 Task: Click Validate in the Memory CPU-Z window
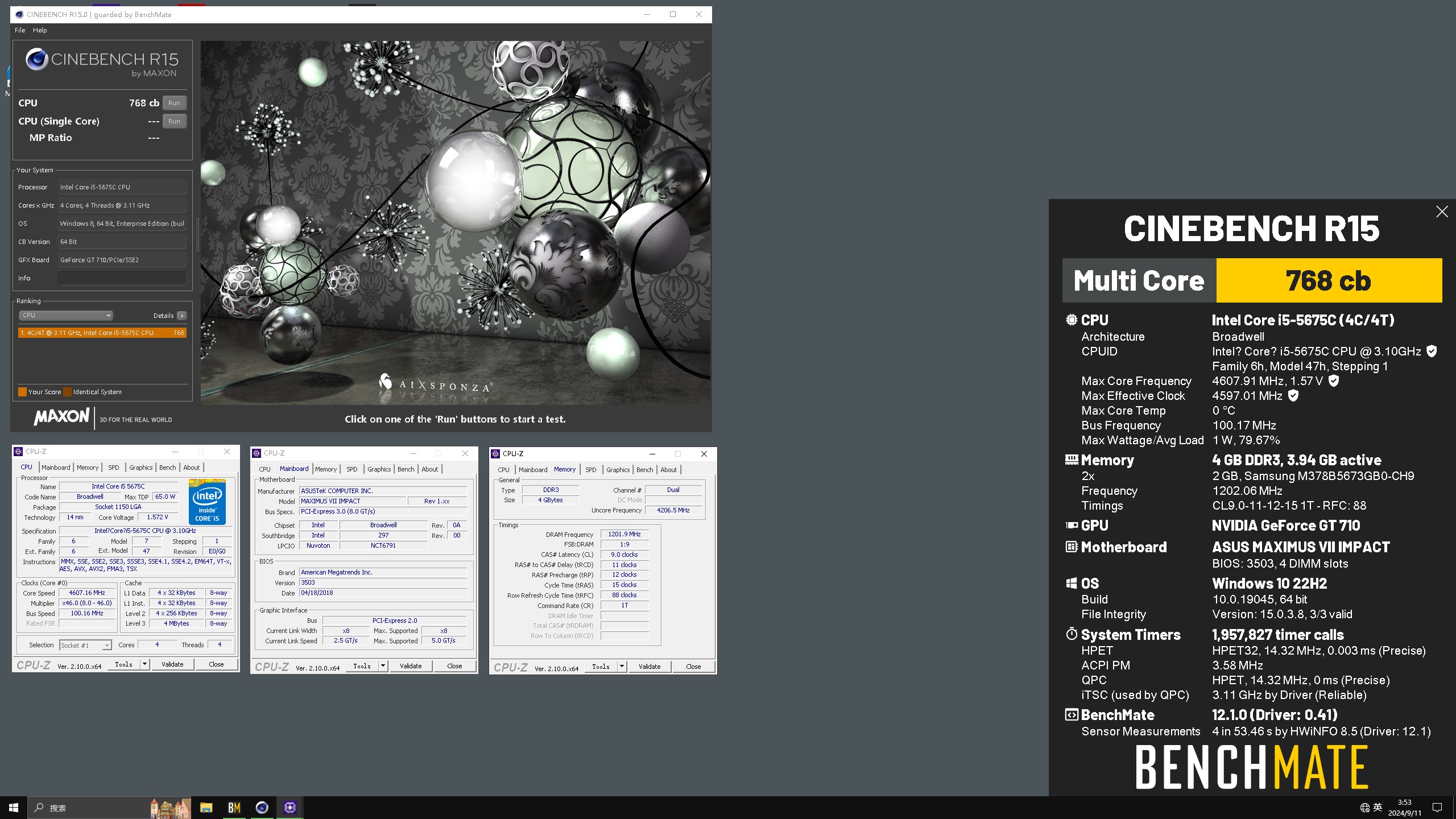coord(650,667)
